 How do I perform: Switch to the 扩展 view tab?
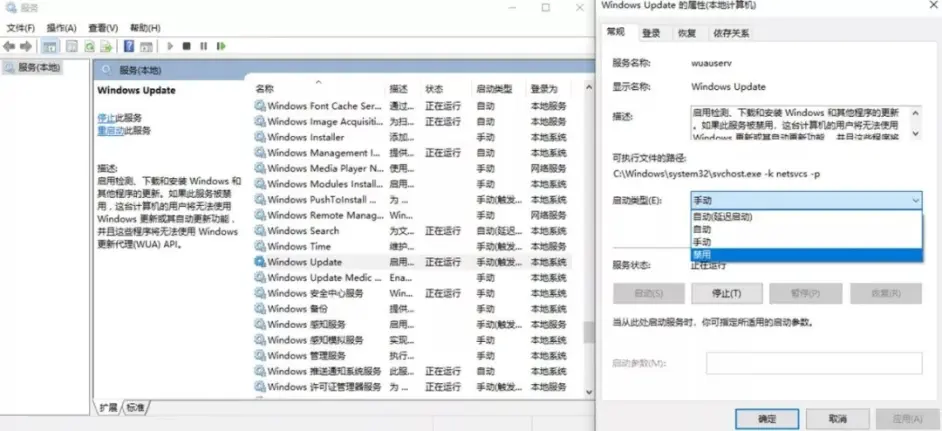109,408
